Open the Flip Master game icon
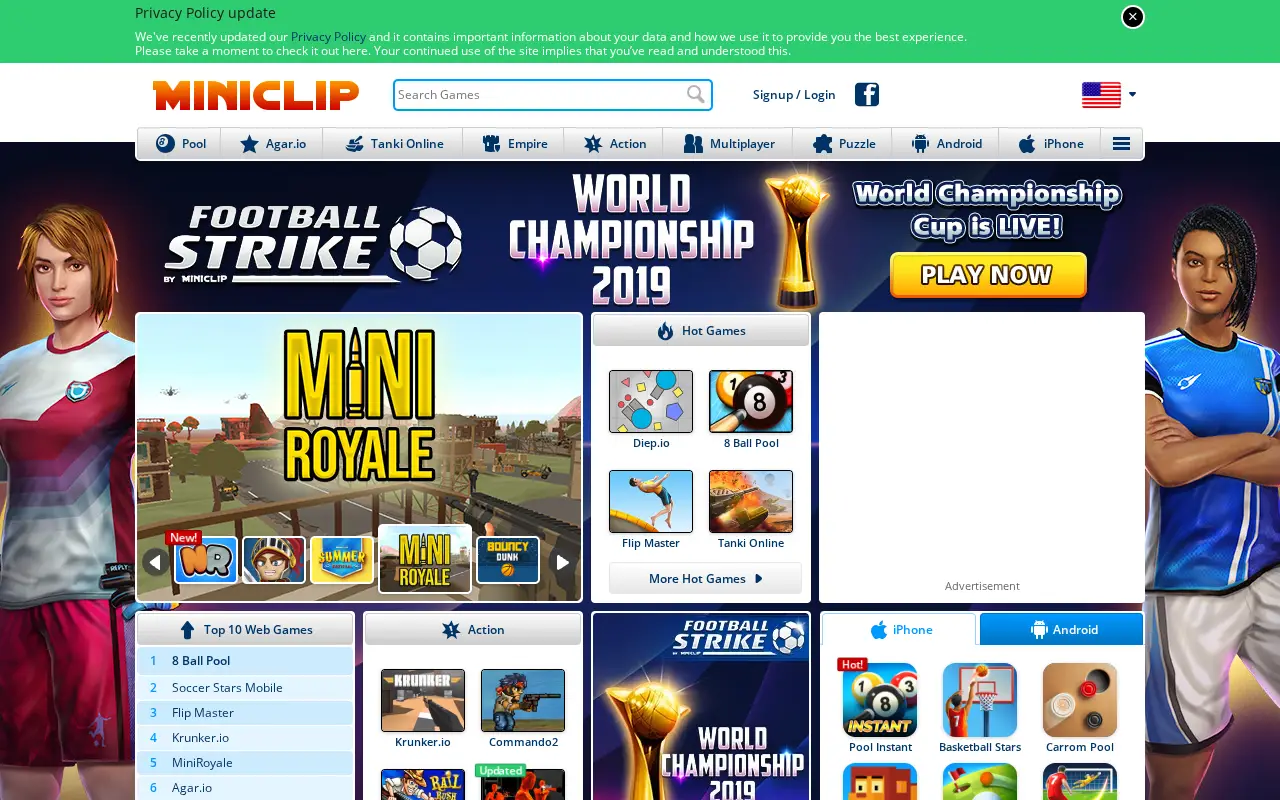The image size is (1280, 800). pyautogui.click(x=651, y=501)
